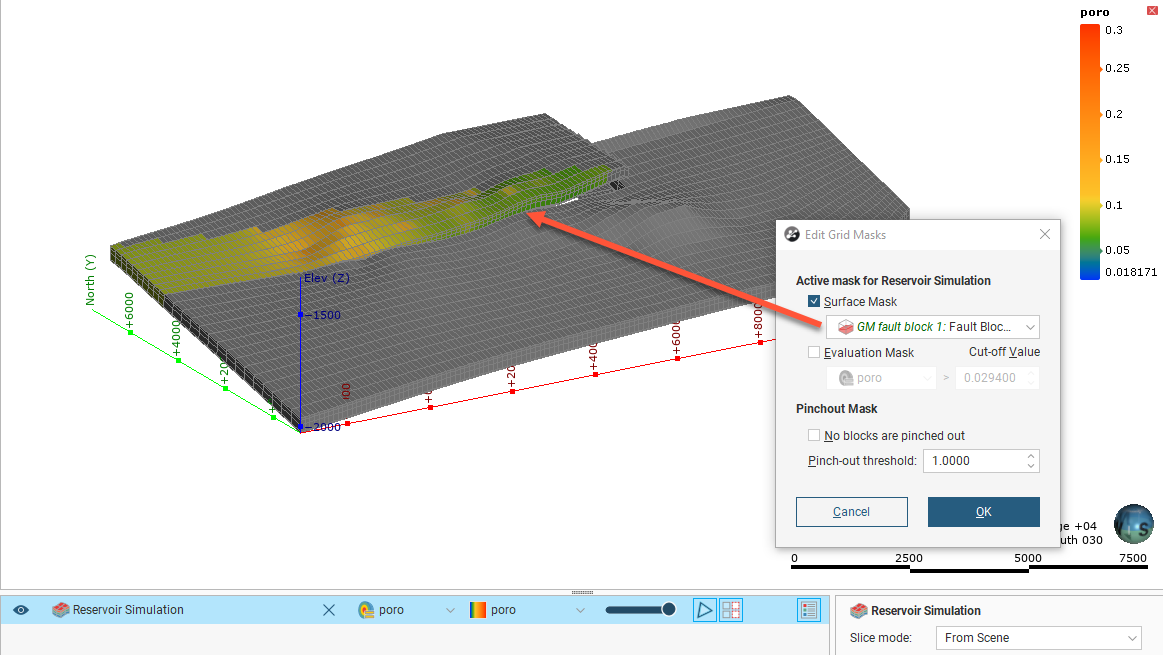Click the Reservoir Simulation grid icon in list
Image resolution: width=1163 pixels, height=655 pixels.
pyautogui.click(x=60, y=610)
